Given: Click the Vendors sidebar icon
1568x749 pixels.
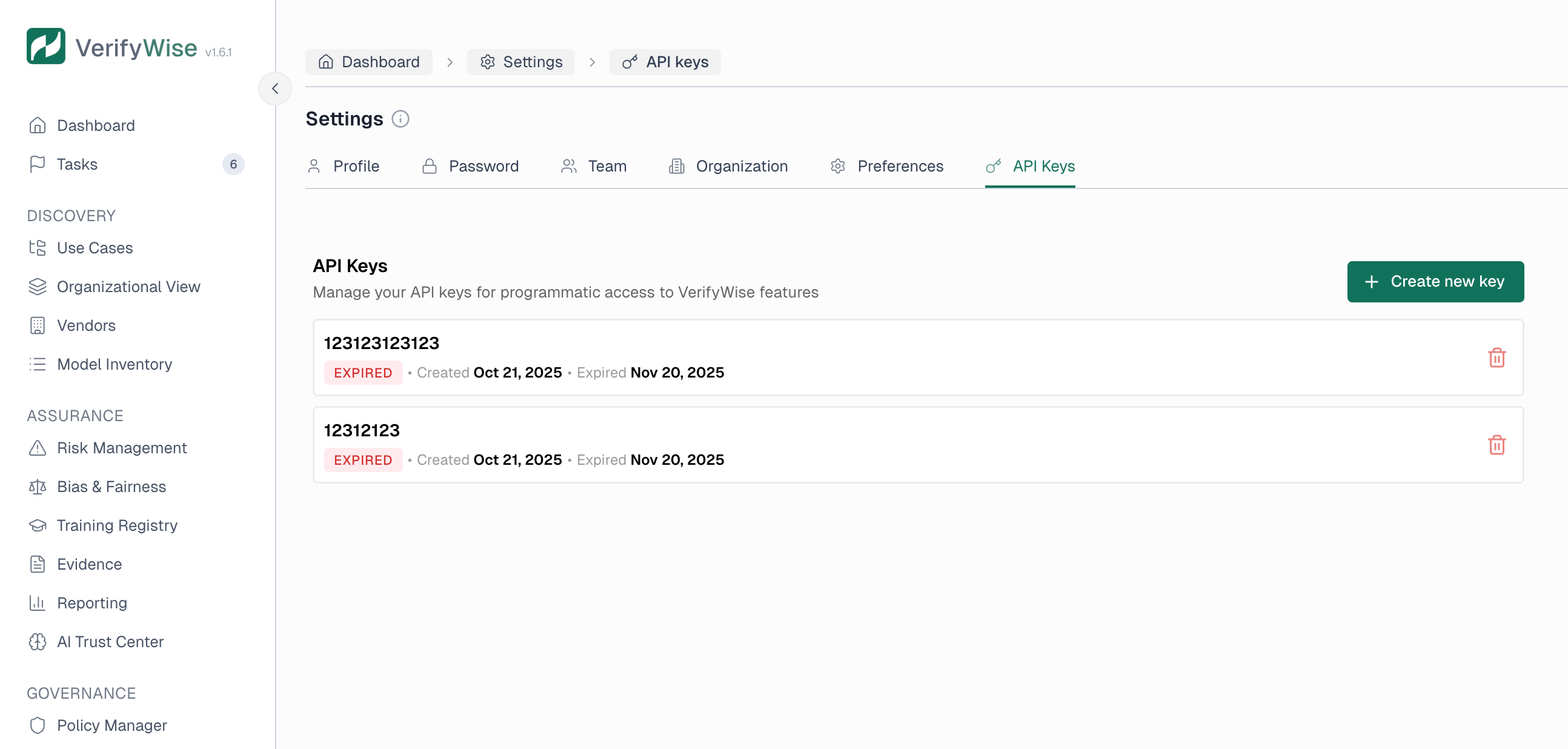Looking at the screenshot, I should (38, 325).
